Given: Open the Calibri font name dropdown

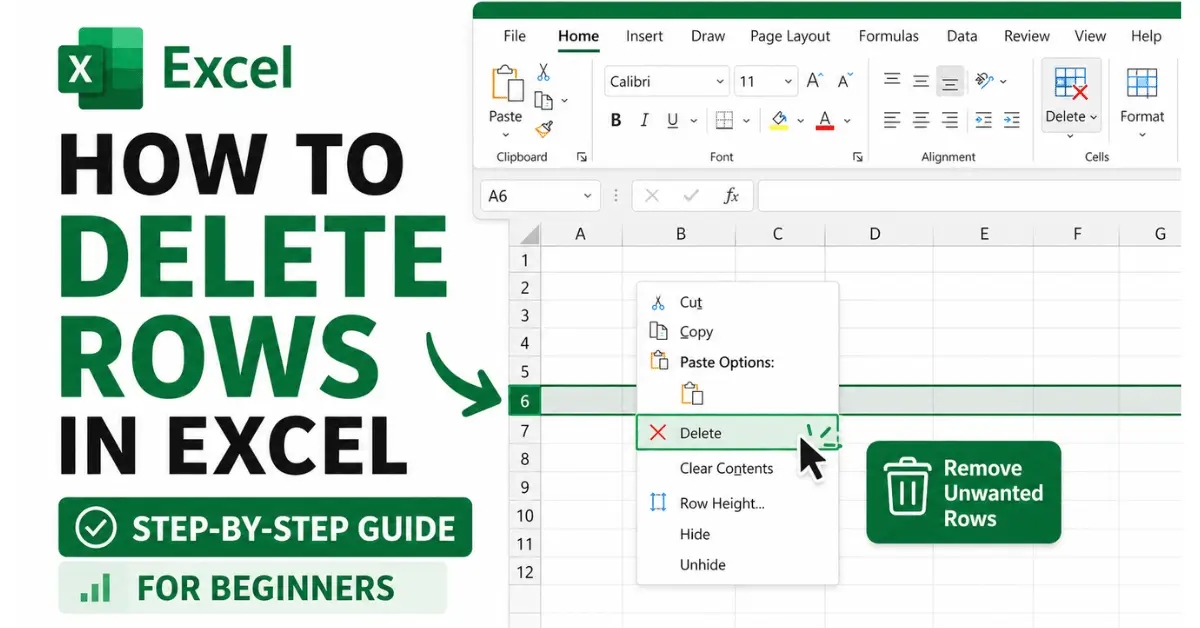Looking at the screenshot, I should 720,82.
